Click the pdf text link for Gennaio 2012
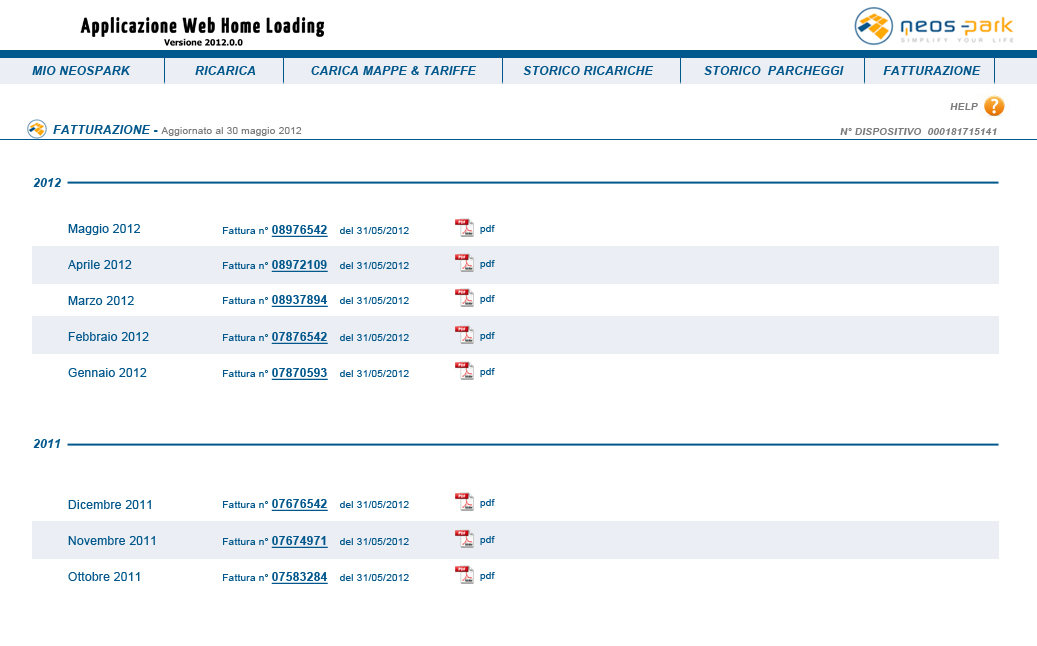 pyautogui.click(x=487, y=372)
